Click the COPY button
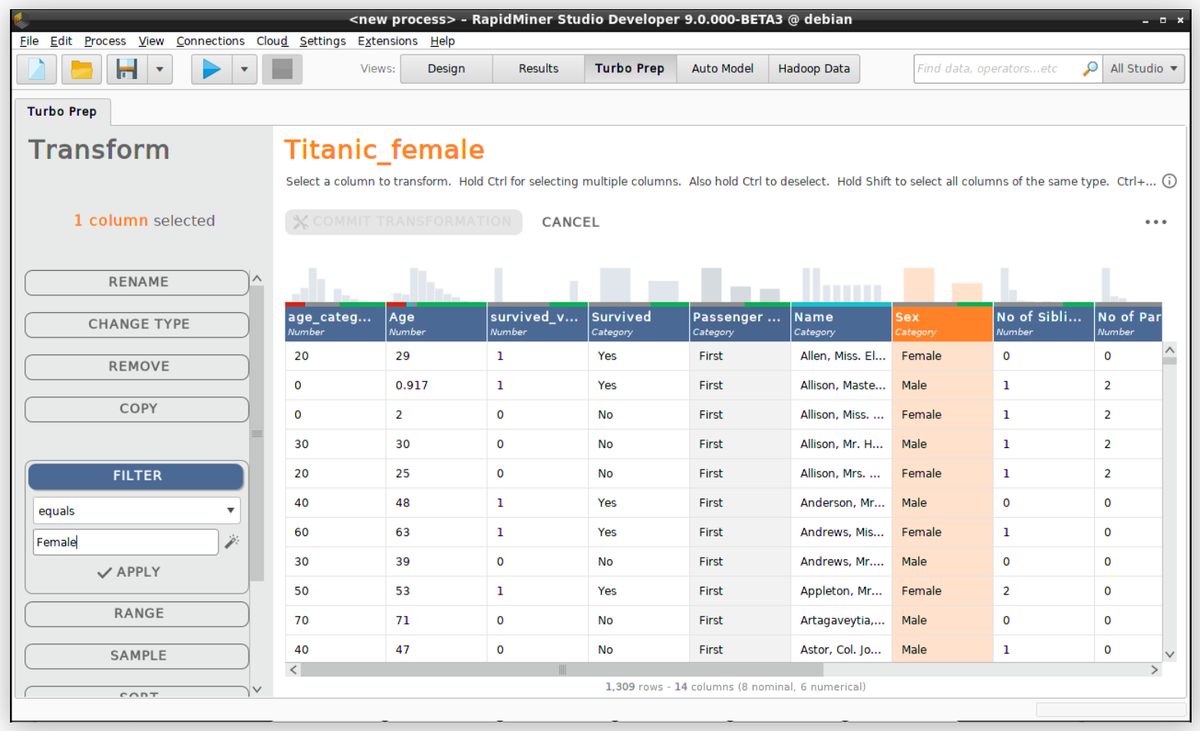 [x=137, y=408]
